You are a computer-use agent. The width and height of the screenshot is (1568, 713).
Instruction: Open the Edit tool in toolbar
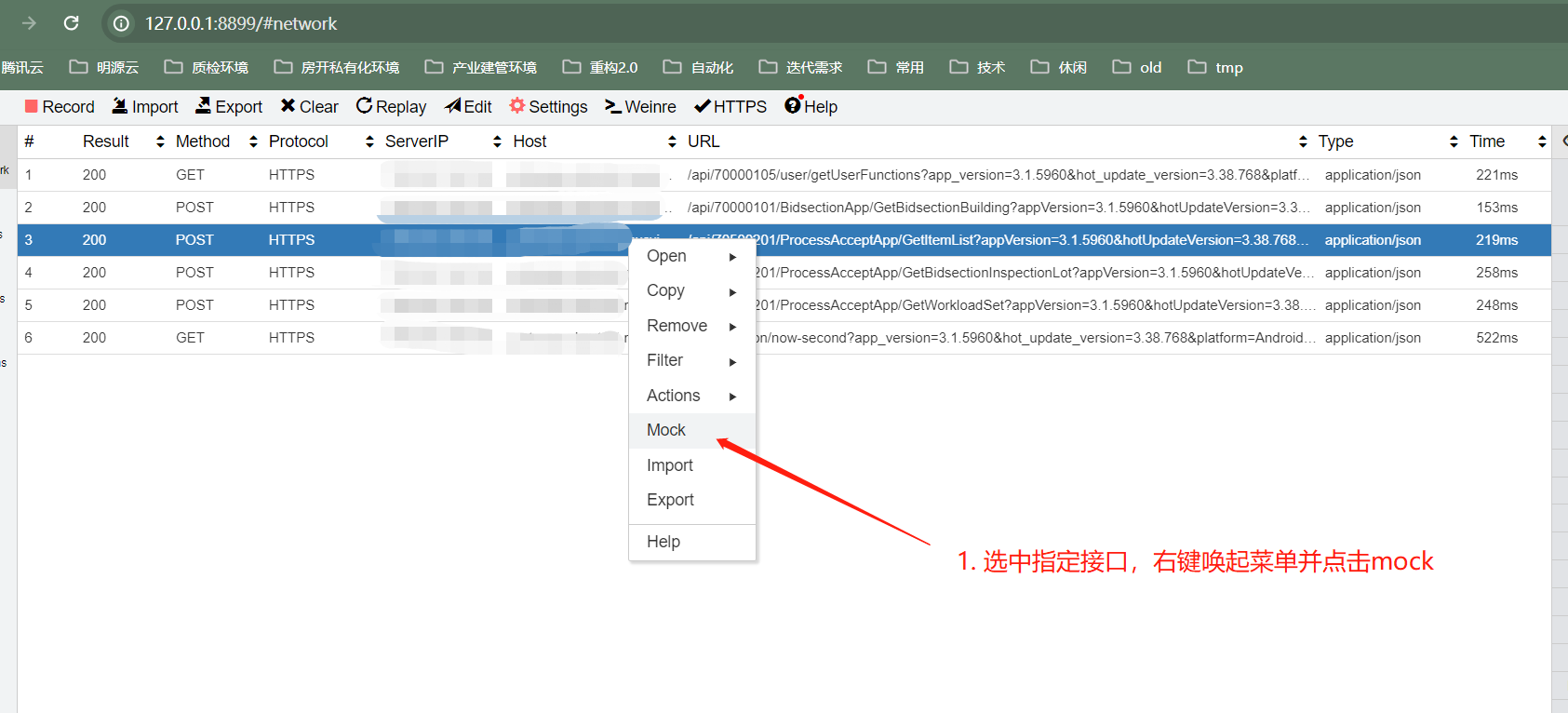point(468,106)
